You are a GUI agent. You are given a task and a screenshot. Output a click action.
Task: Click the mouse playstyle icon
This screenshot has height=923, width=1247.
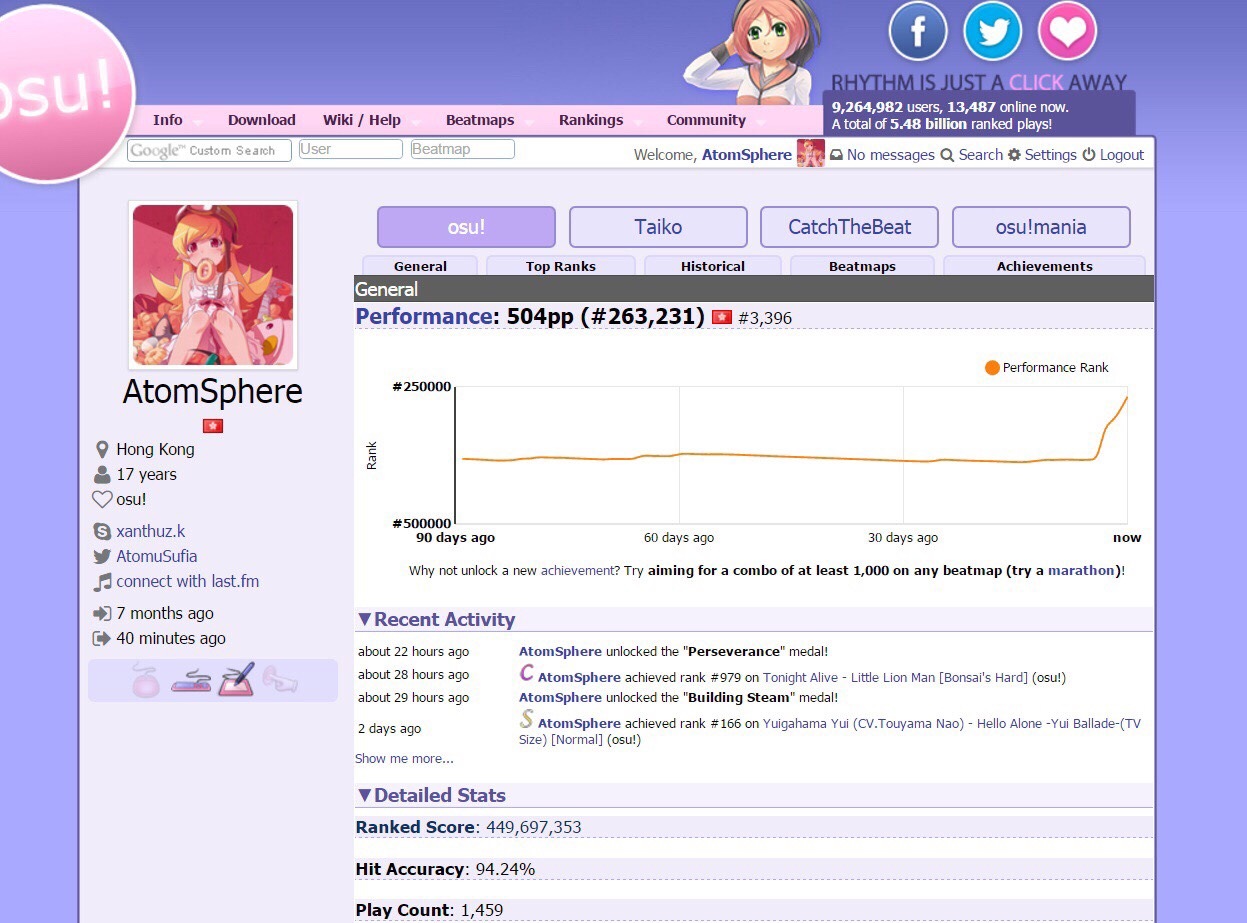[146, 680]
